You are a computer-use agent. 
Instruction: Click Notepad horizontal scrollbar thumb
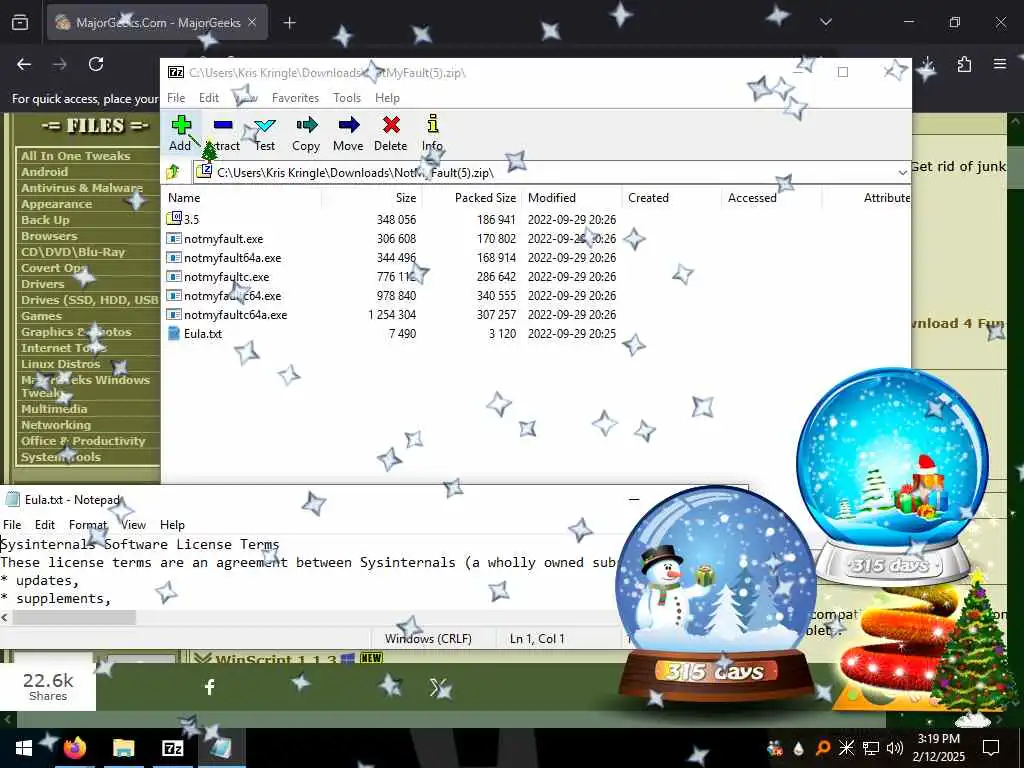tap(74, 617)
